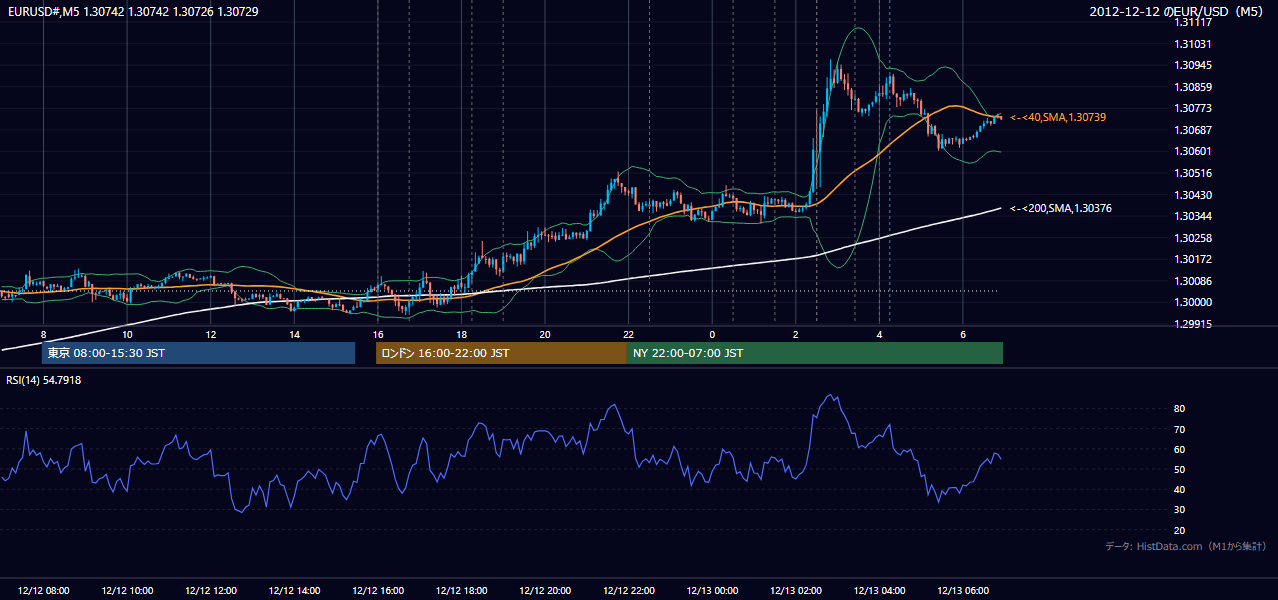Click the 12/13 04:00 date label

[879, 591]
